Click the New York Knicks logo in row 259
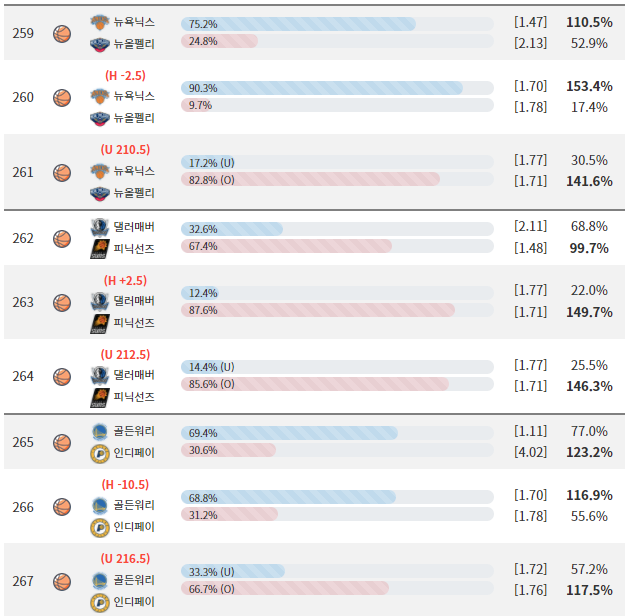This screenshot has width=625, height=616. coord(99,23)
